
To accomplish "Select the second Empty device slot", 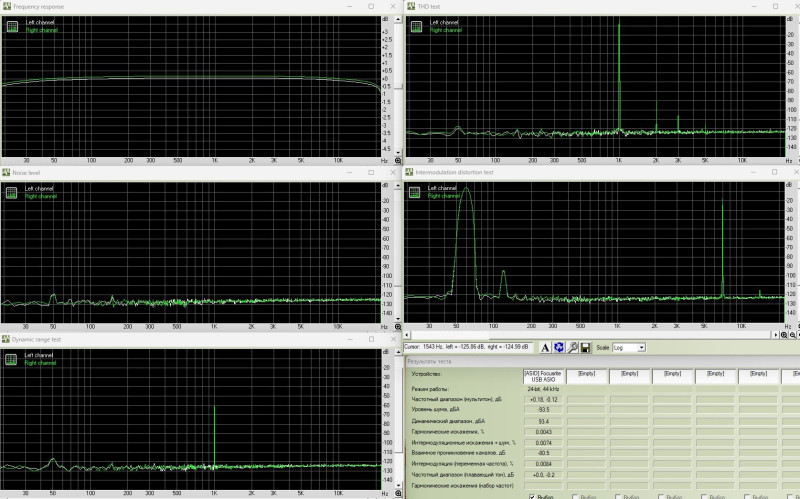I will (x=630, y=377).
